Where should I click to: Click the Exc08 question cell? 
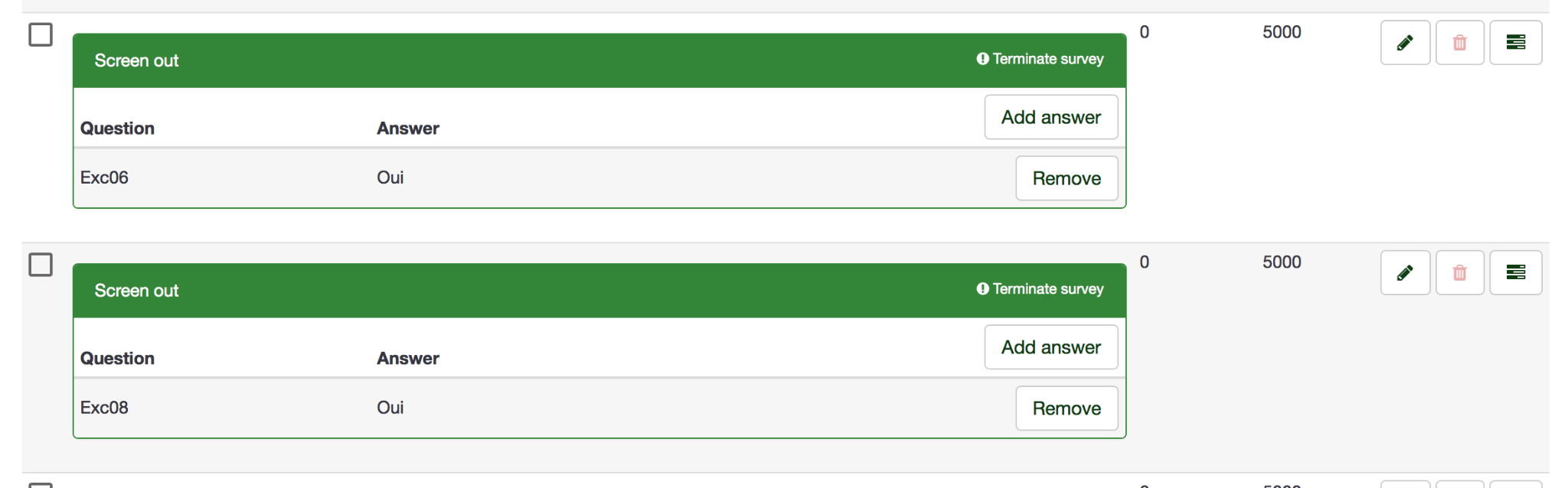click(x=104, y=408)
